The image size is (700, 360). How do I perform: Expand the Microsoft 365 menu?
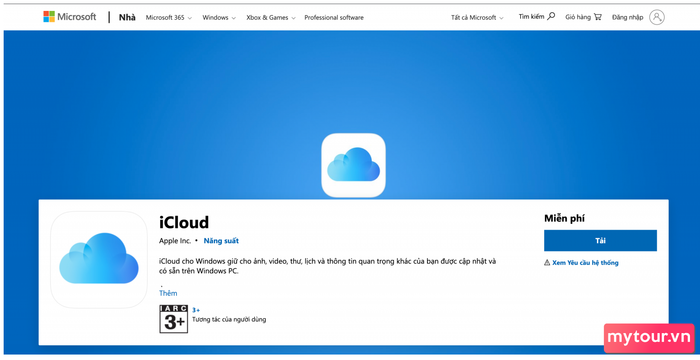click(169, 18)
